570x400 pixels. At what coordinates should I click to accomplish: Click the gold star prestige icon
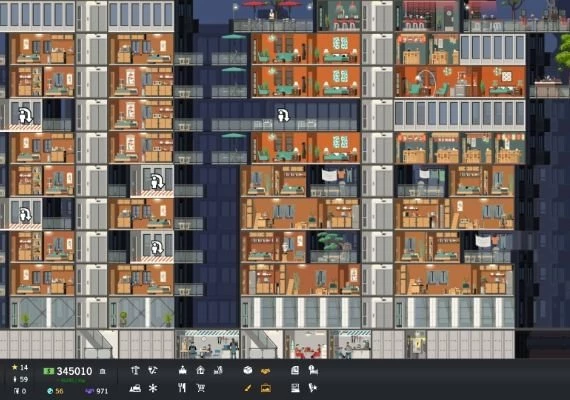coord(15,367)
